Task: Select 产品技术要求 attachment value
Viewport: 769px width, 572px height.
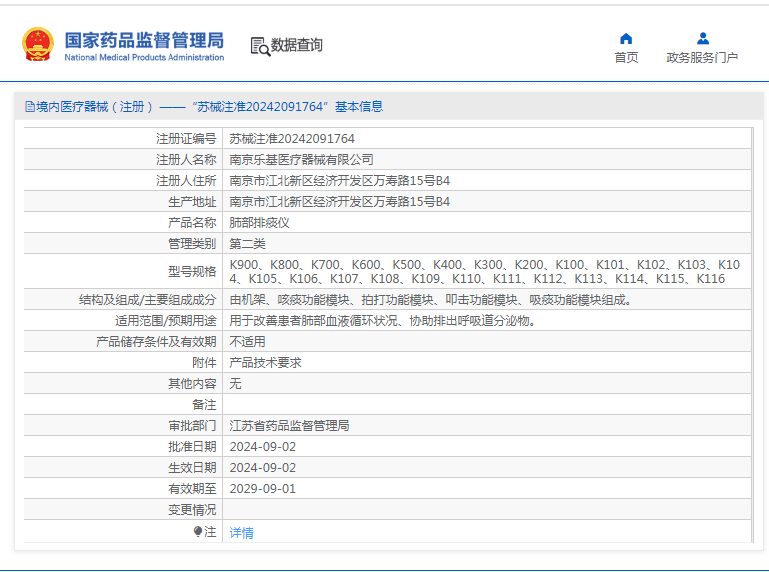Action: [265, 363]
